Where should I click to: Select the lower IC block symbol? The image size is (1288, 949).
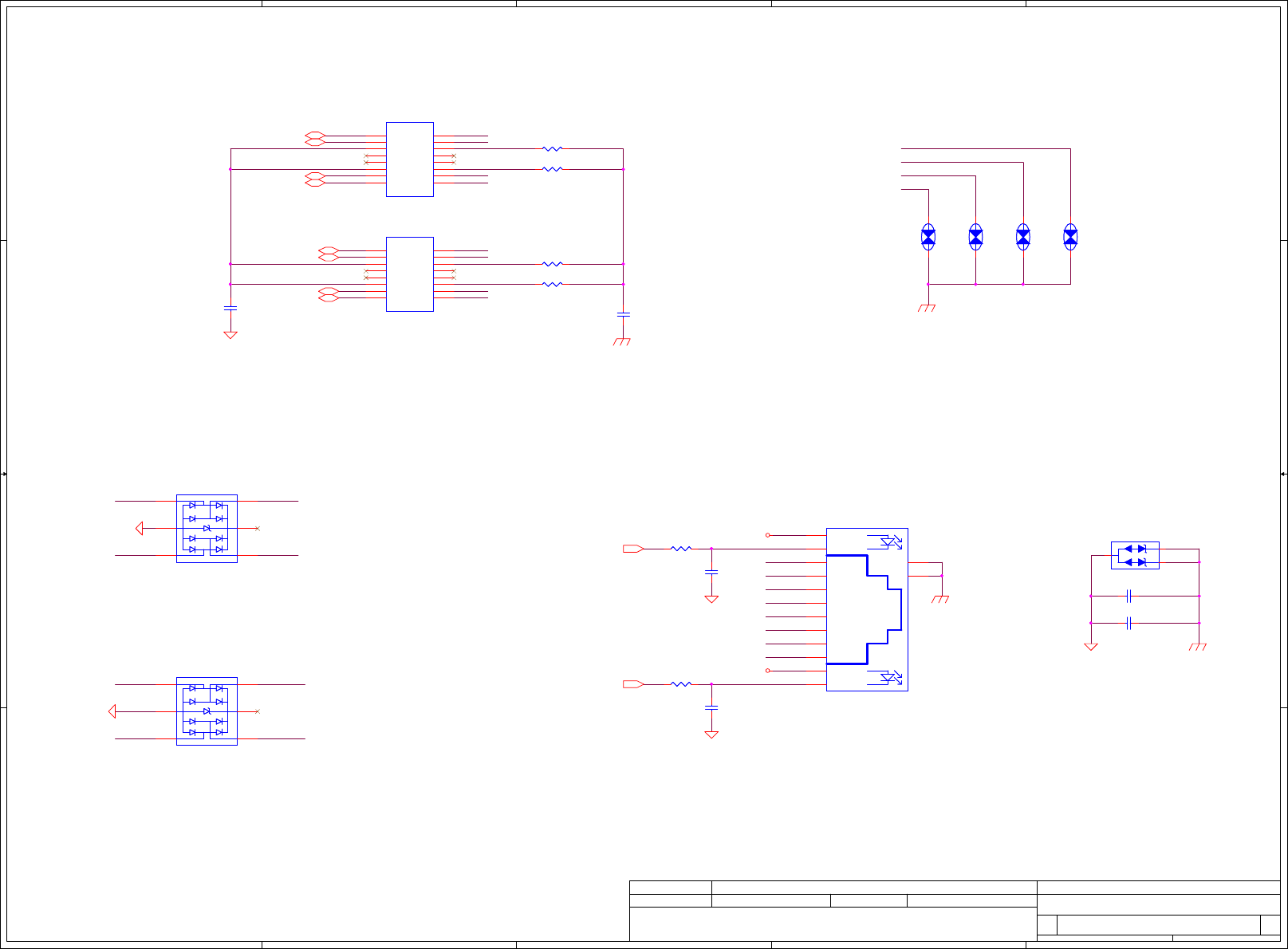410,274
